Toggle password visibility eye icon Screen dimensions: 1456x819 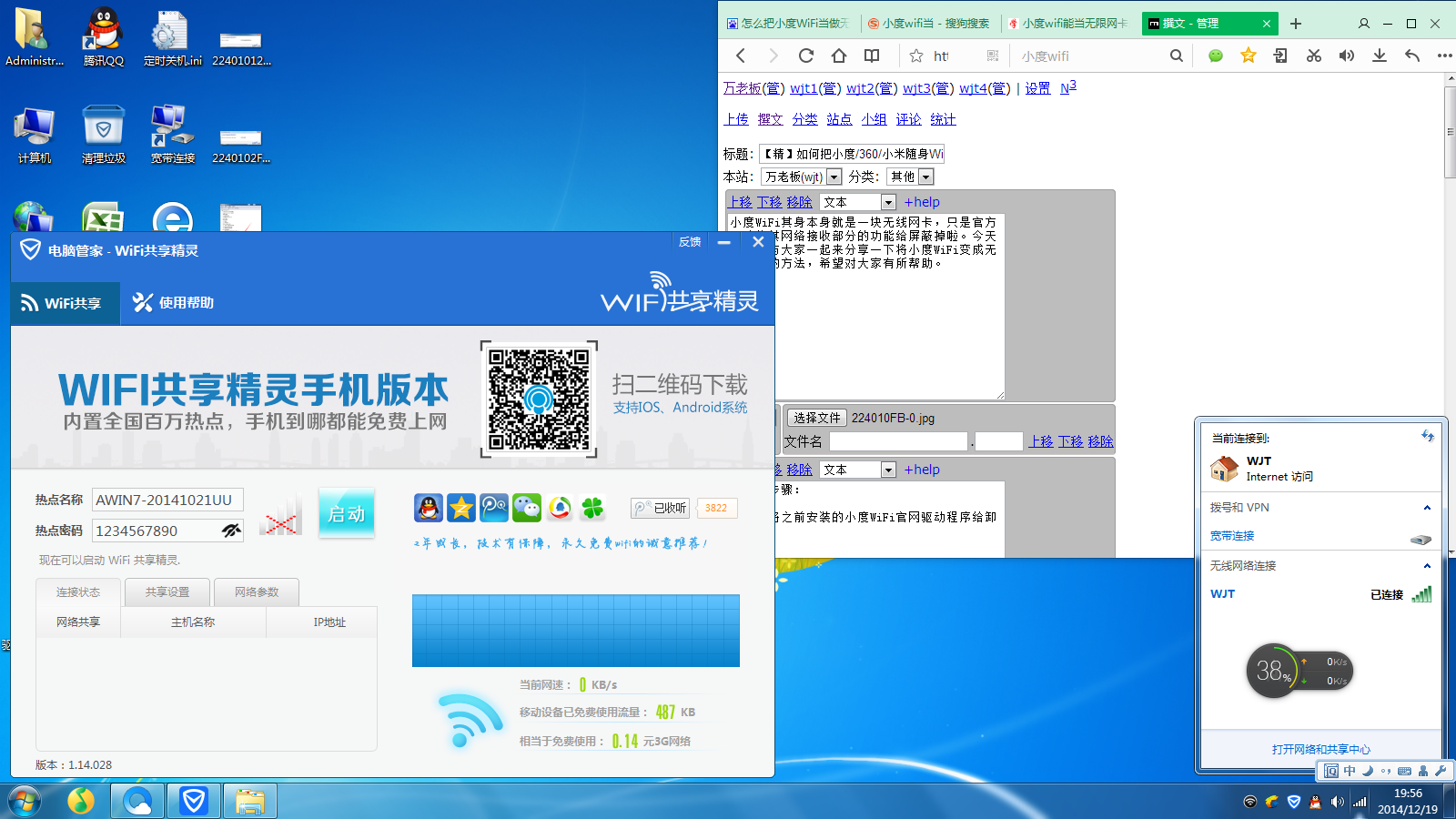click(231, 531)
